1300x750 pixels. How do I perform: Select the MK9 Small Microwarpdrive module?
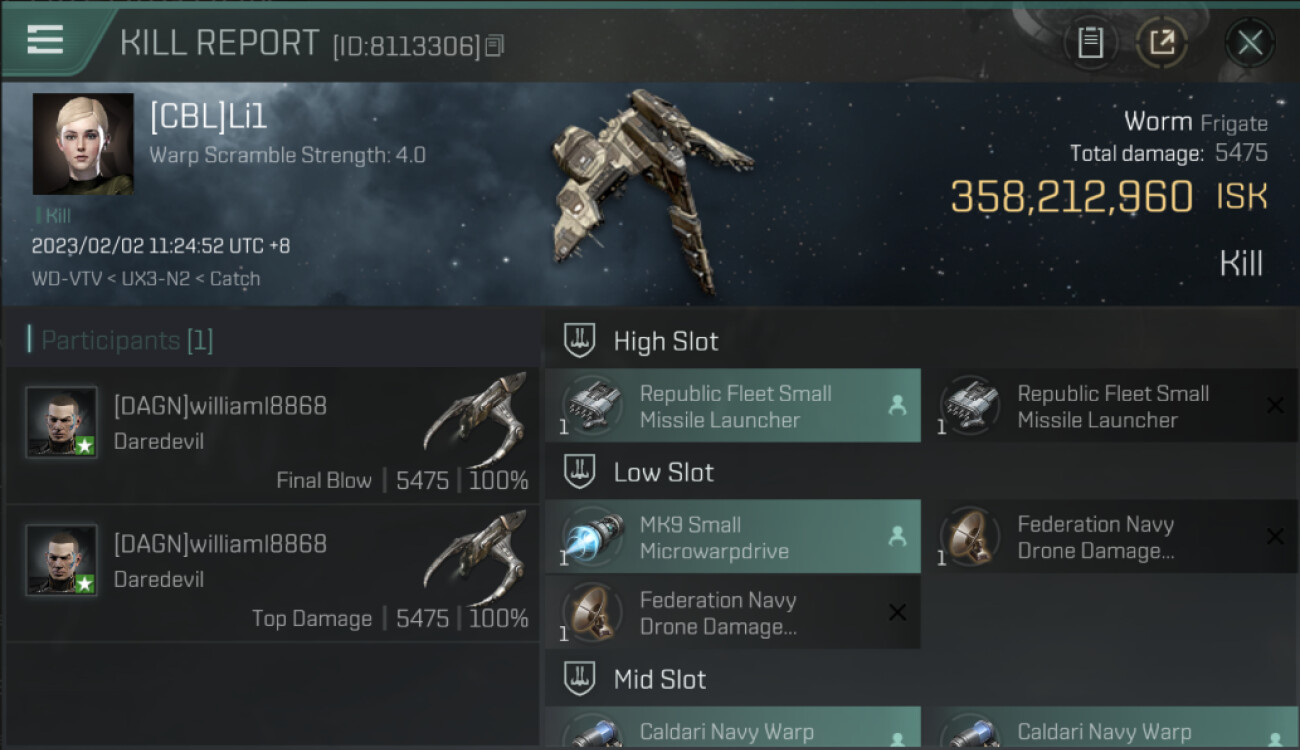pos(733,537)
